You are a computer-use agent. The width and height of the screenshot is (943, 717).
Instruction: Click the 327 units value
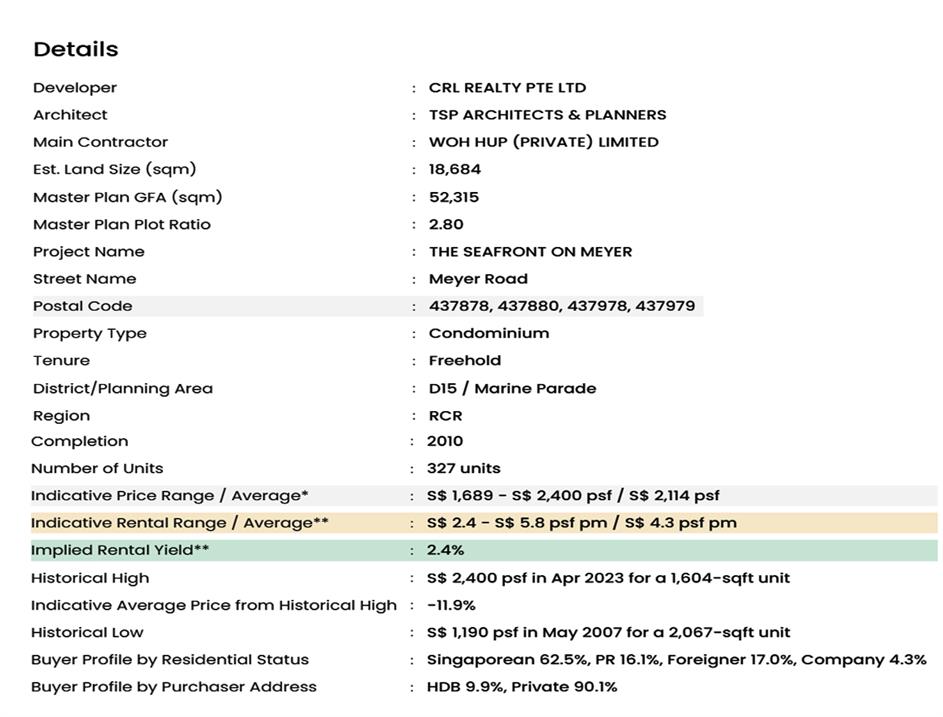pos(463,468)
